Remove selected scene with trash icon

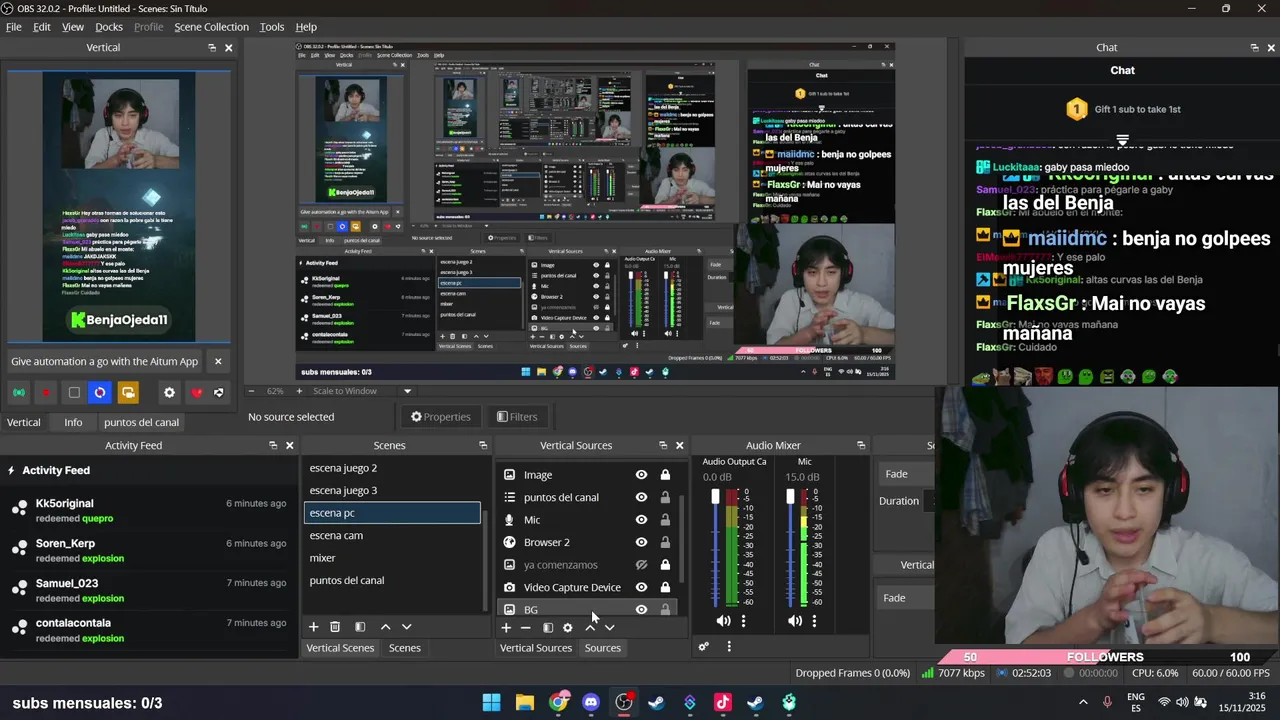(x=335, y=626)
